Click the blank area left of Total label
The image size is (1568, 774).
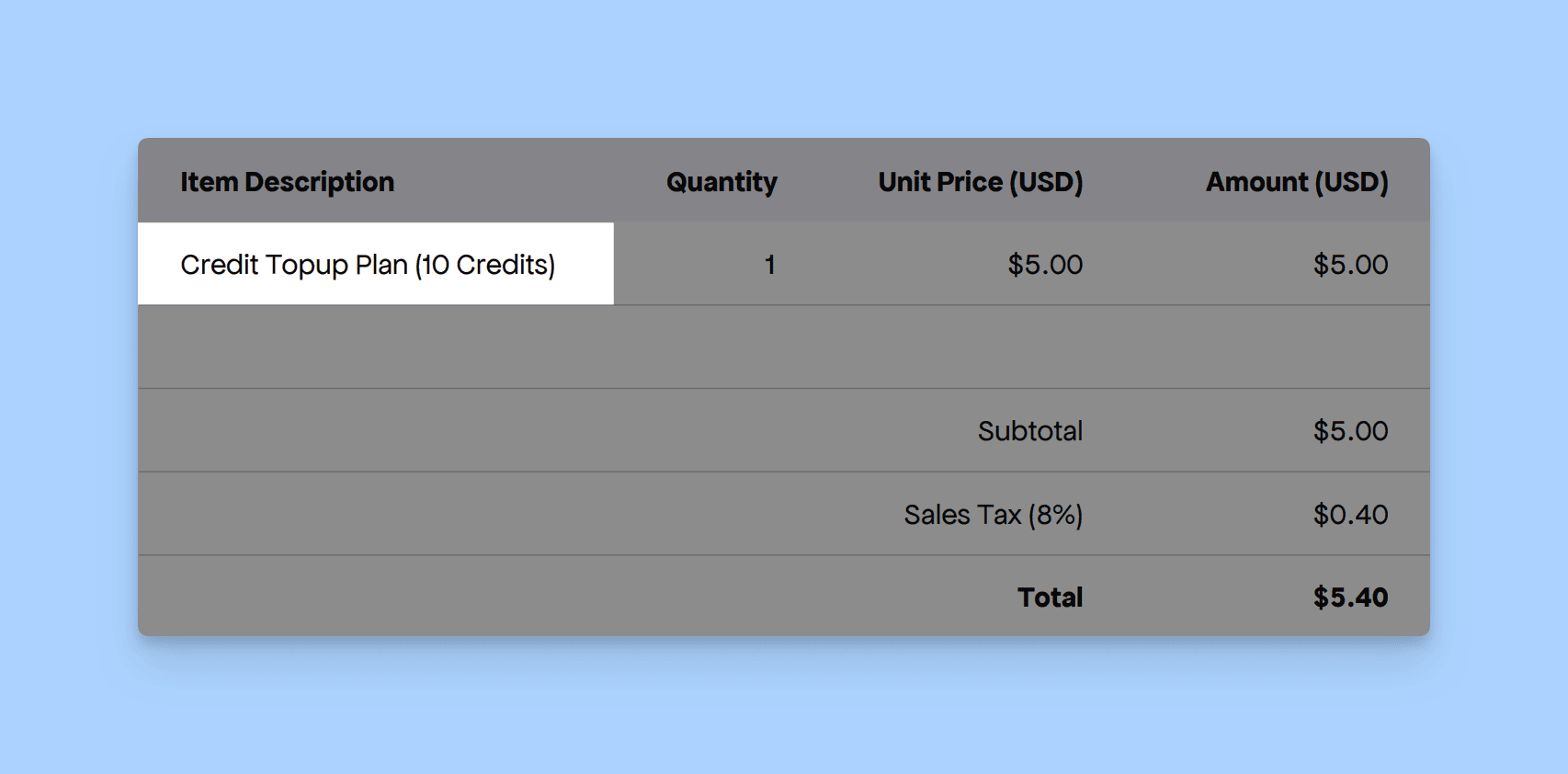tap(460, 598)
